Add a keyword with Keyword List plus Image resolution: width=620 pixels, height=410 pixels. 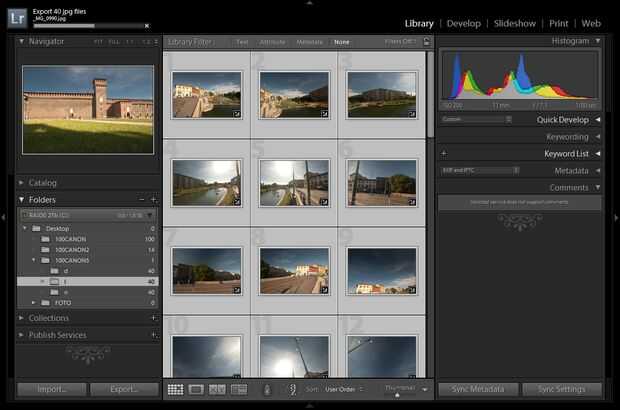[x=444, y=154]
